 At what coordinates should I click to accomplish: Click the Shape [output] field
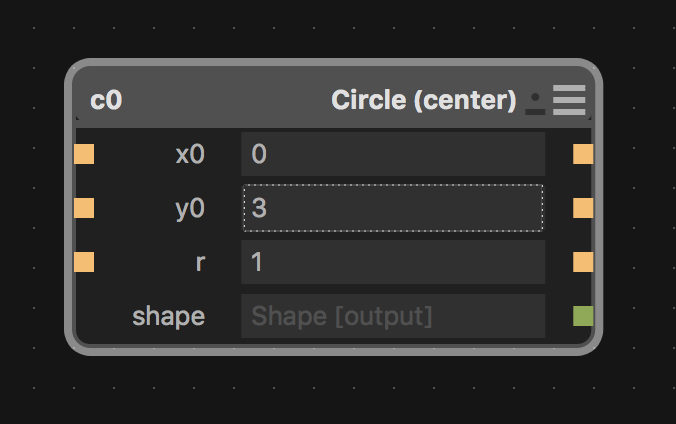(x=392, y=316)
